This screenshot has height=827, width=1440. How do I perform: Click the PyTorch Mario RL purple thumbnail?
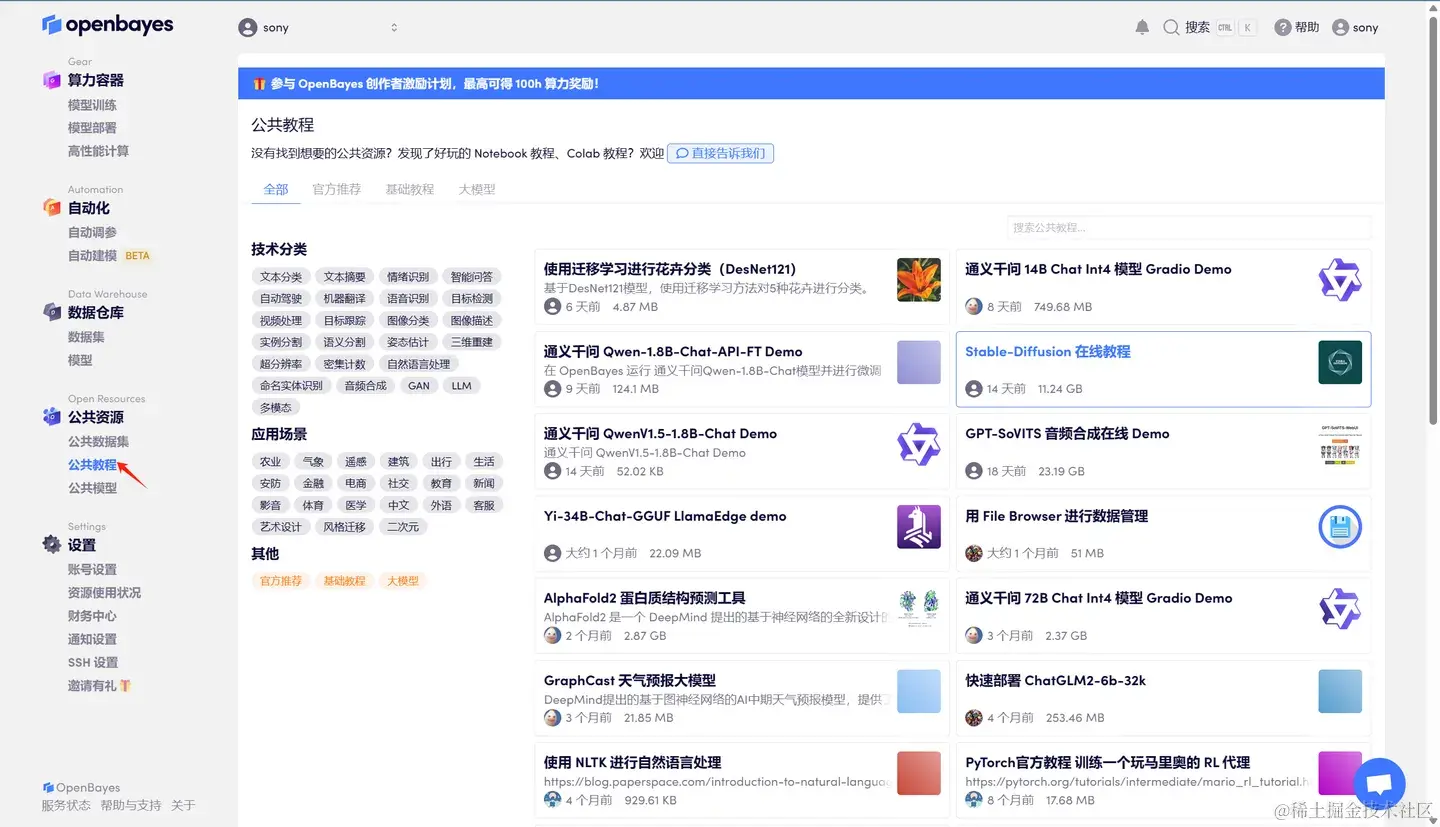(x=1340, y=773)
